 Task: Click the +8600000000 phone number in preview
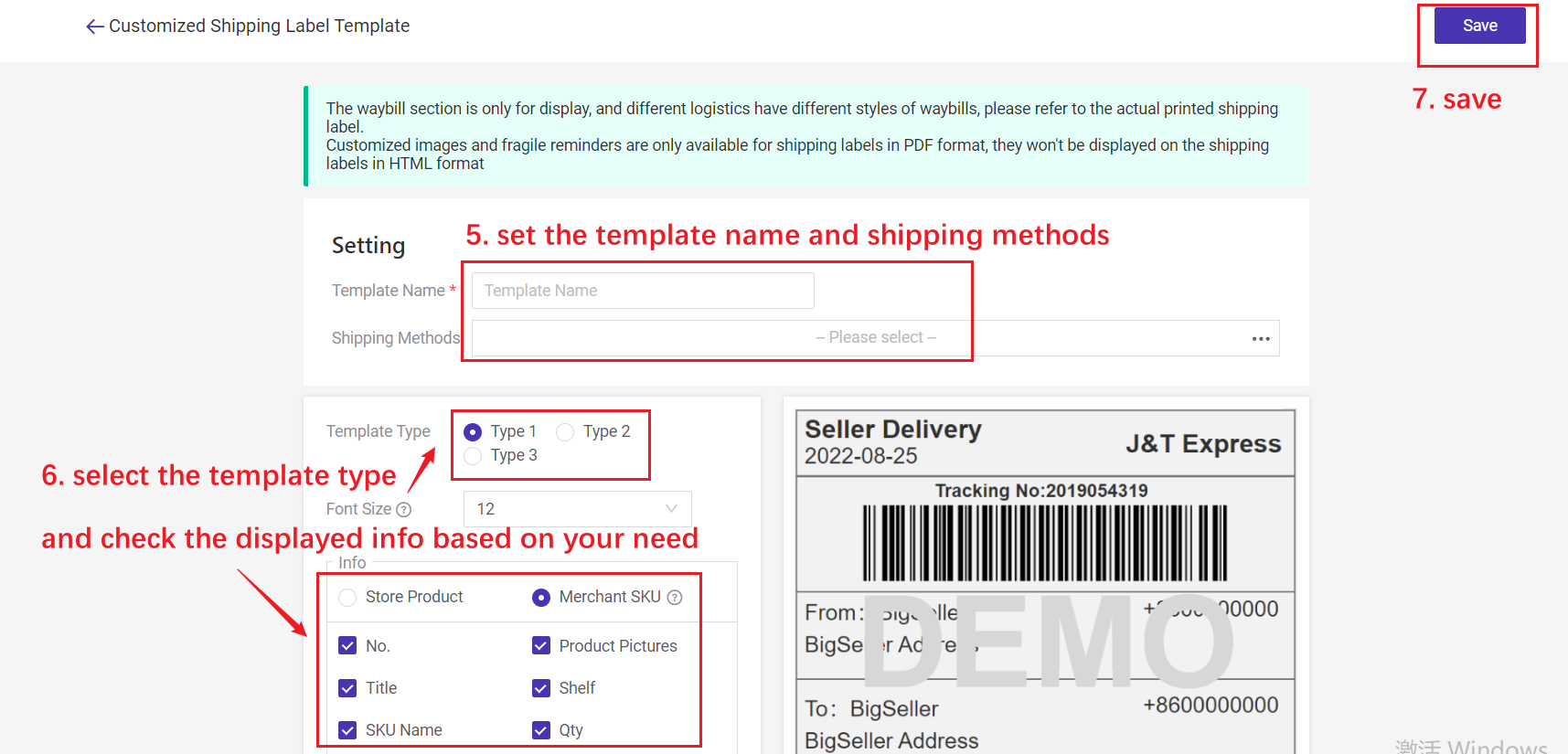click(x=1211, y=706)
